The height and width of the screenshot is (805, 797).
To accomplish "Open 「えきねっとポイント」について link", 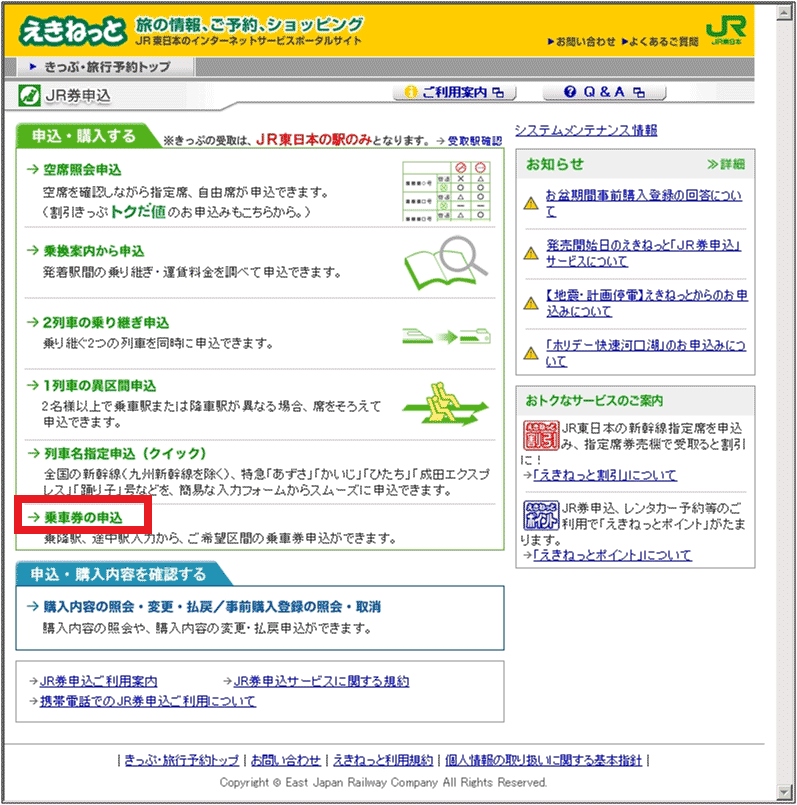I will tap(612, 555).
